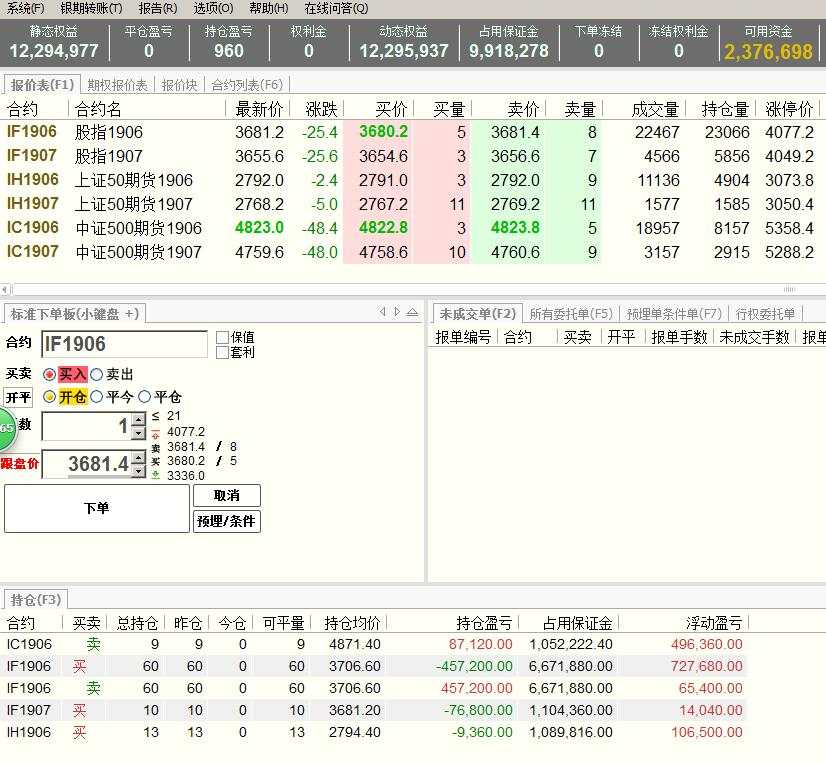Click the 合约 input field IF1906
This screenshot has height=763, width=826.
pyautogui.click(x=124, y=344)
